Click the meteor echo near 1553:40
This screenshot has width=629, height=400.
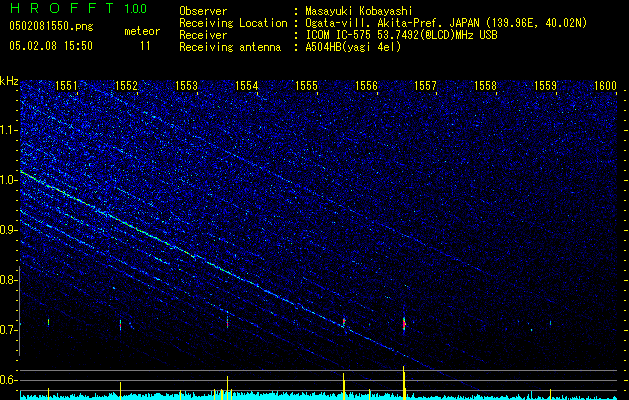click(227, 322)
